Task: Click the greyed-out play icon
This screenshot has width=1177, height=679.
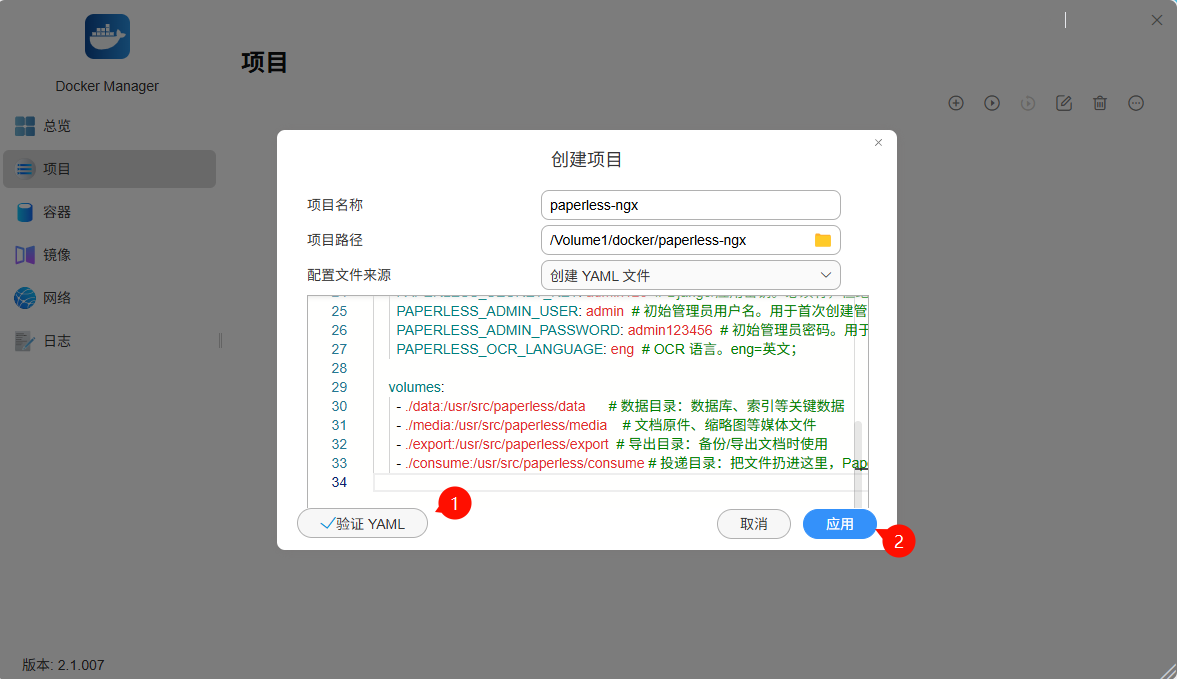Action: tap(1028, 103)
